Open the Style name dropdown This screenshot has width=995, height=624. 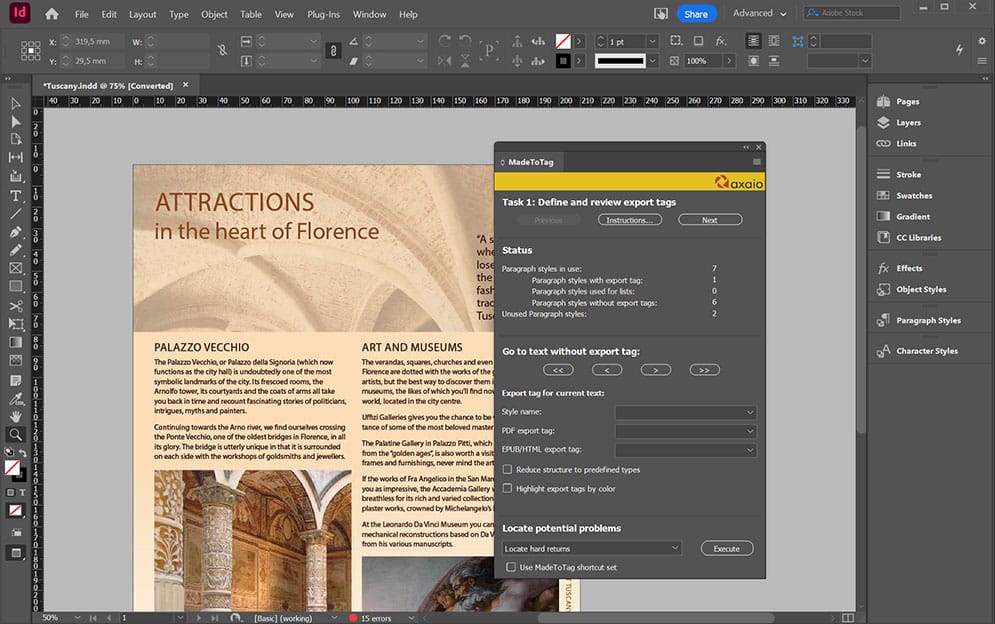(685, 413)
